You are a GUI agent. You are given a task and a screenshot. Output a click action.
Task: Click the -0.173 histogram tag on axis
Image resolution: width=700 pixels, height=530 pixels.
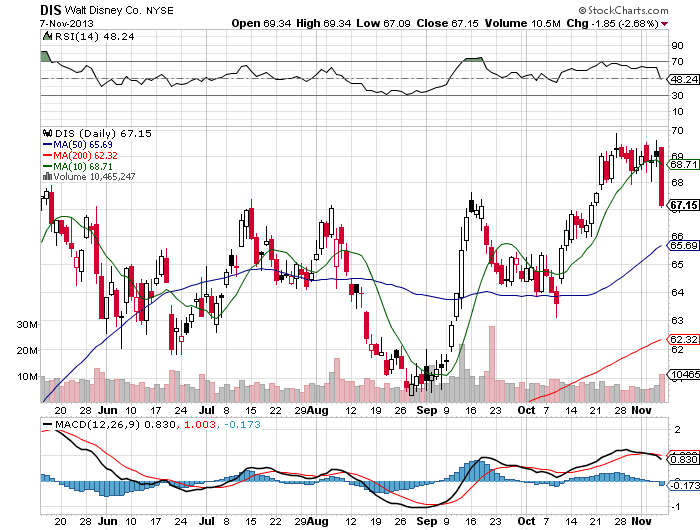(683, 485)
